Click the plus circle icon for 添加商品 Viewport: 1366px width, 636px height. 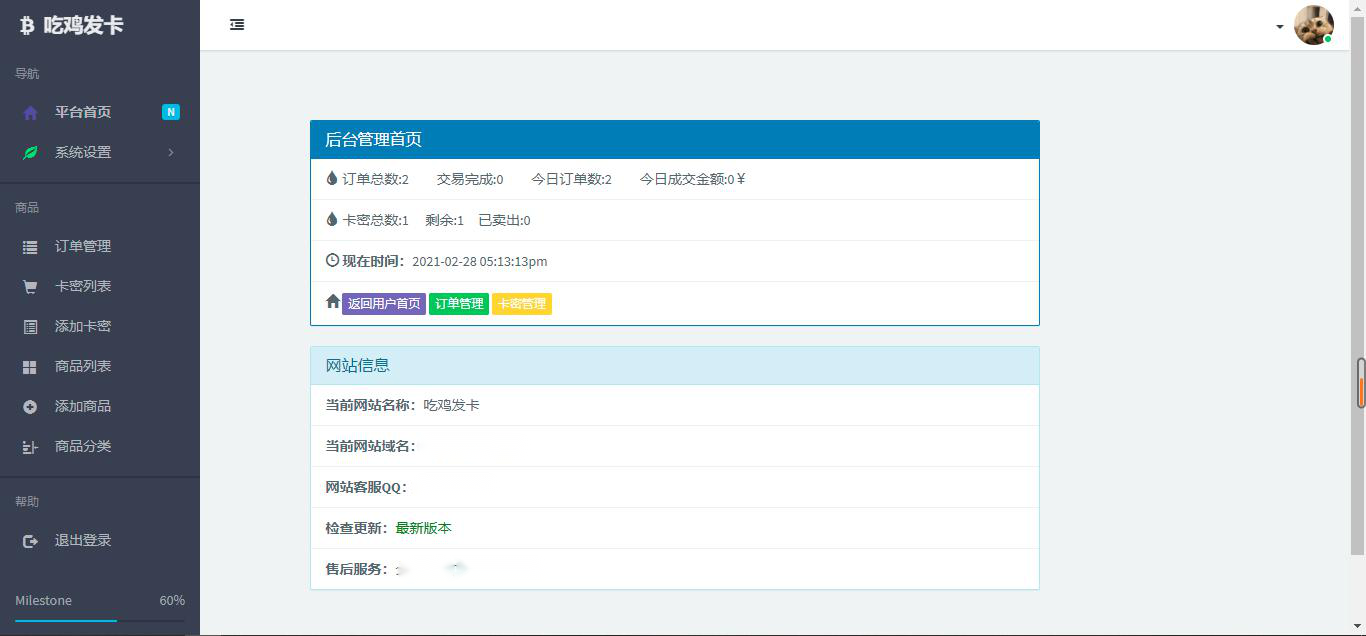[30, 407]
